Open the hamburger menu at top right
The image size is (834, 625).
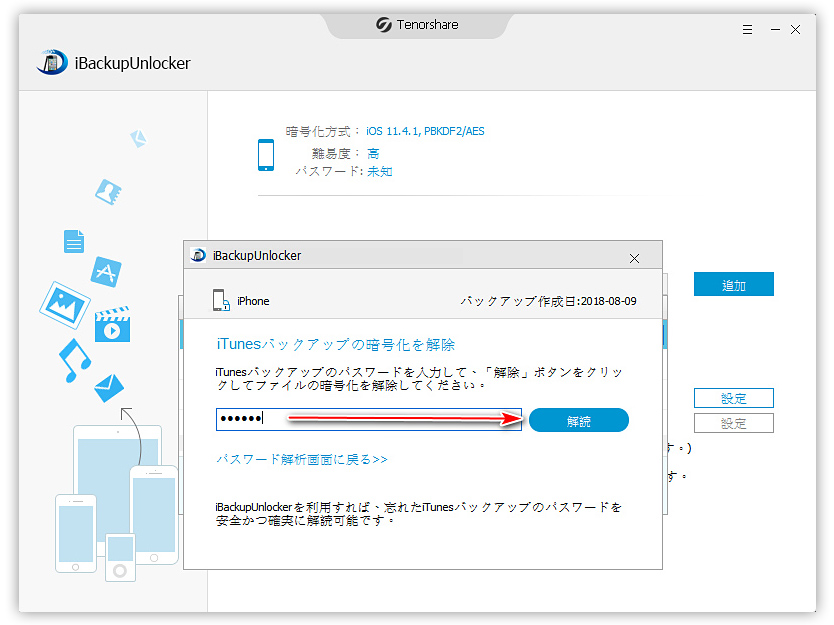(747, 30)
